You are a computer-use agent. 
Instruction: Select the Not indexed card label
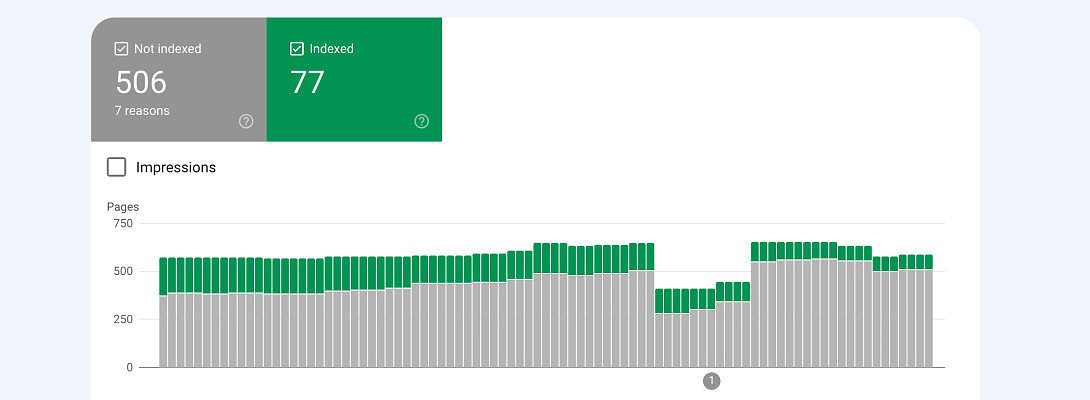click(x=167, y=49)
